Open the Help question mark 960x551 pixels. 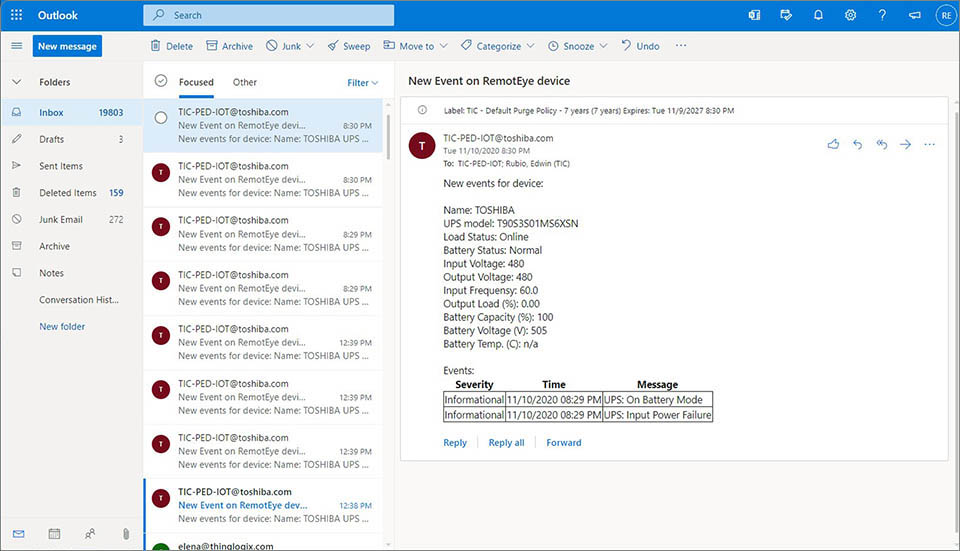[x=882, y=15]
